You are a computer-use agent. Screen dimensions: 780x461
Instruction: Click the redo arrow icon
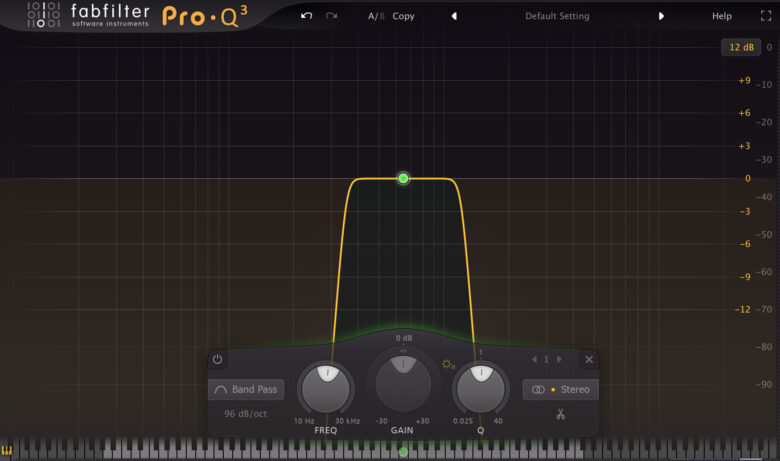click(x=331, y=16)
